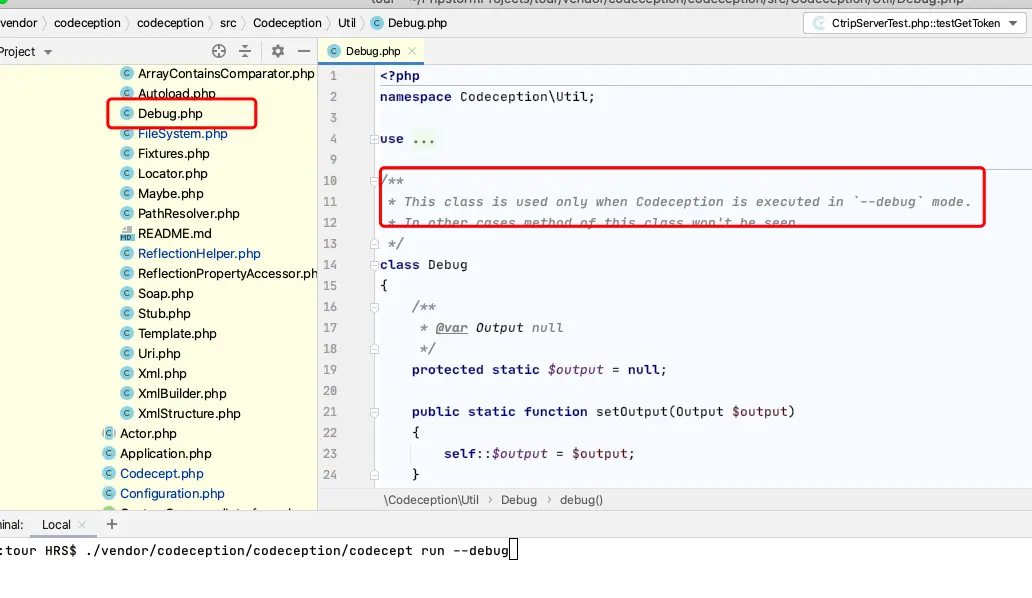Collapse the class Debug block on line 14
This screenshot has height=598, width=1032.
pyautogui.click(x=374, y=265)
